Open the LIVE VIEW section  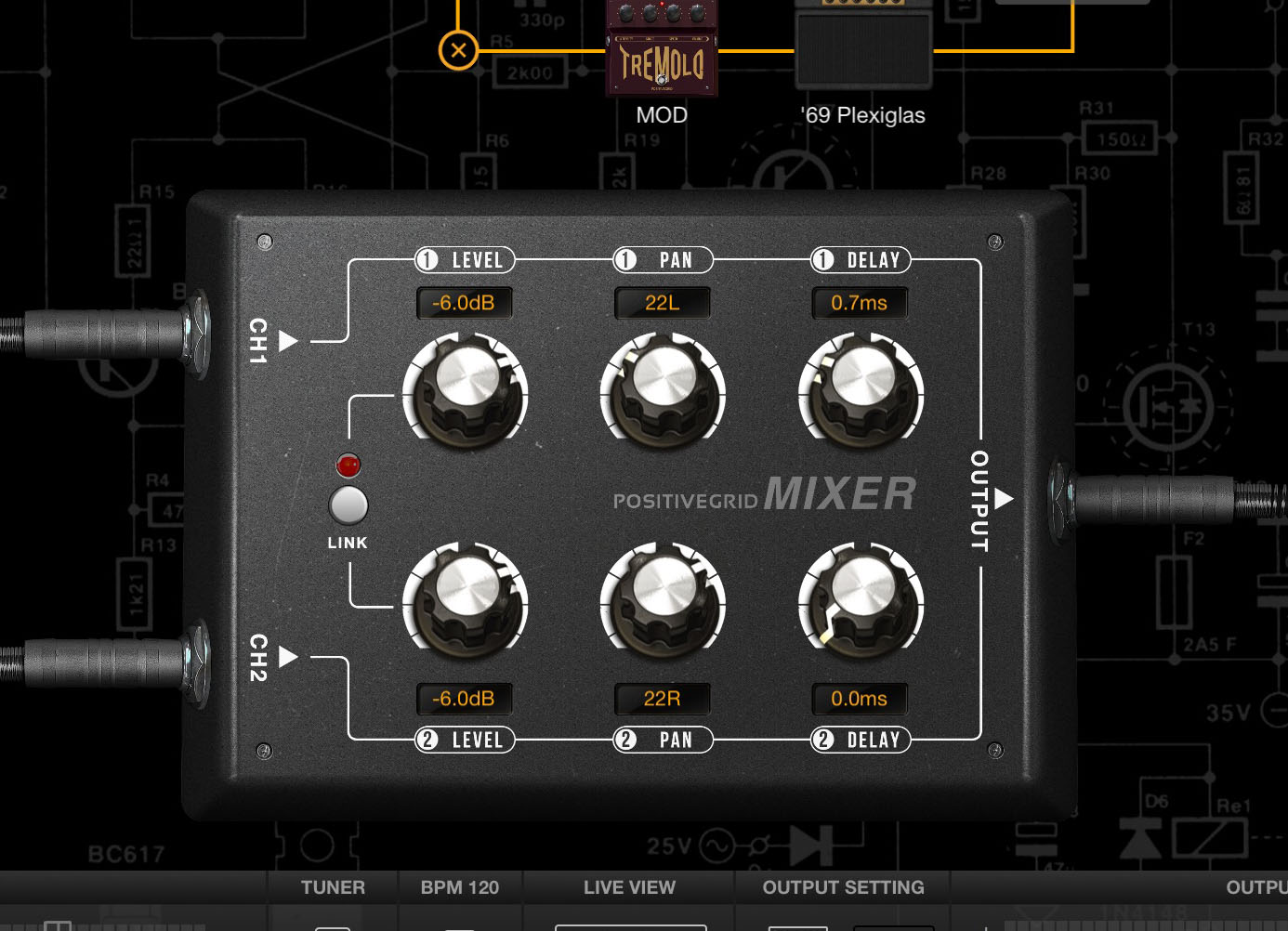tap(629, 887)
